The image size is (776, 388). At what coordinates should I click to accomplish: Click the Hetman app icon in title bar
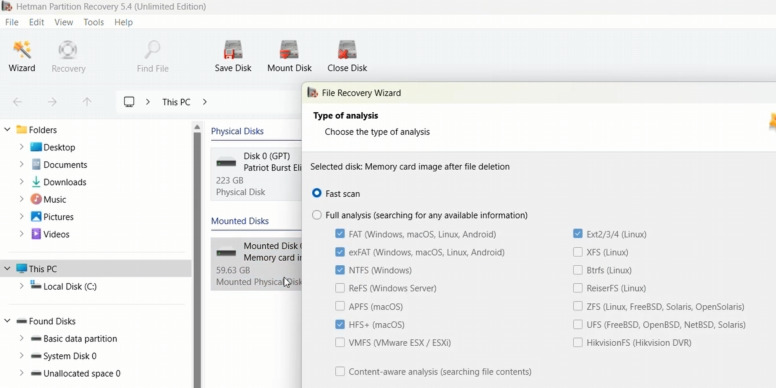6,6
